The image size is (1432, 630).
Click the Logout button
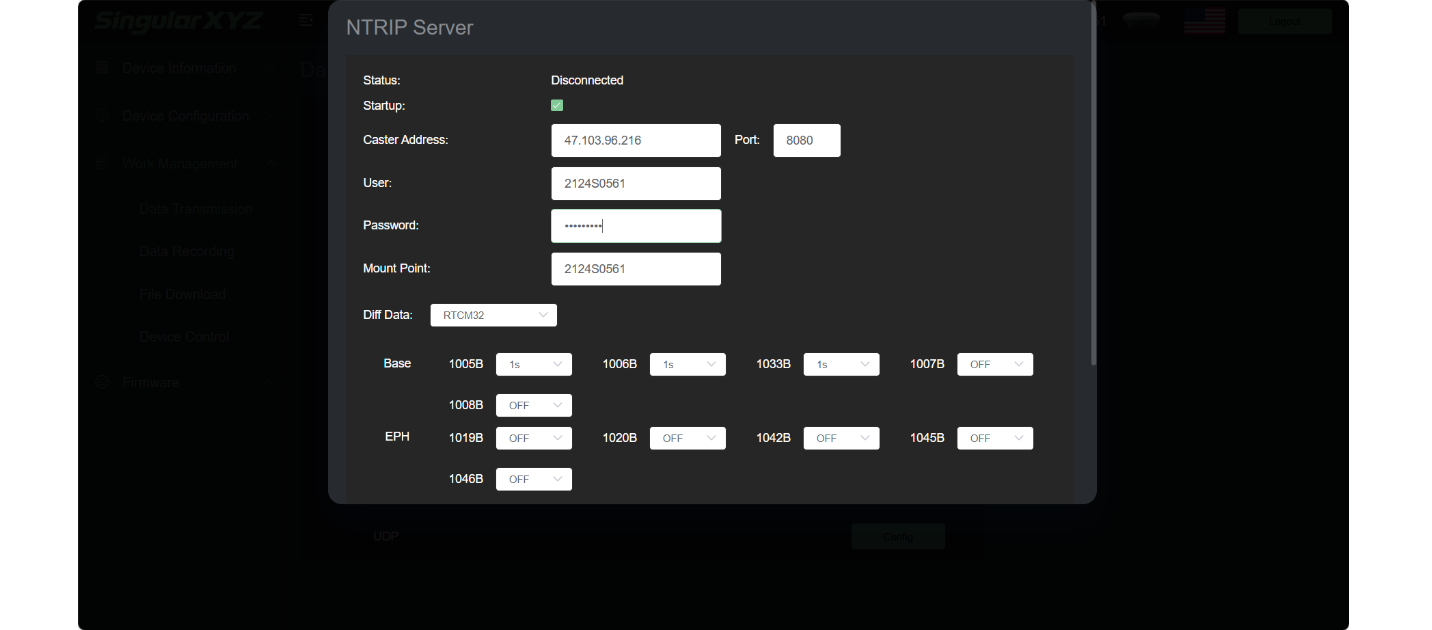1284,21
